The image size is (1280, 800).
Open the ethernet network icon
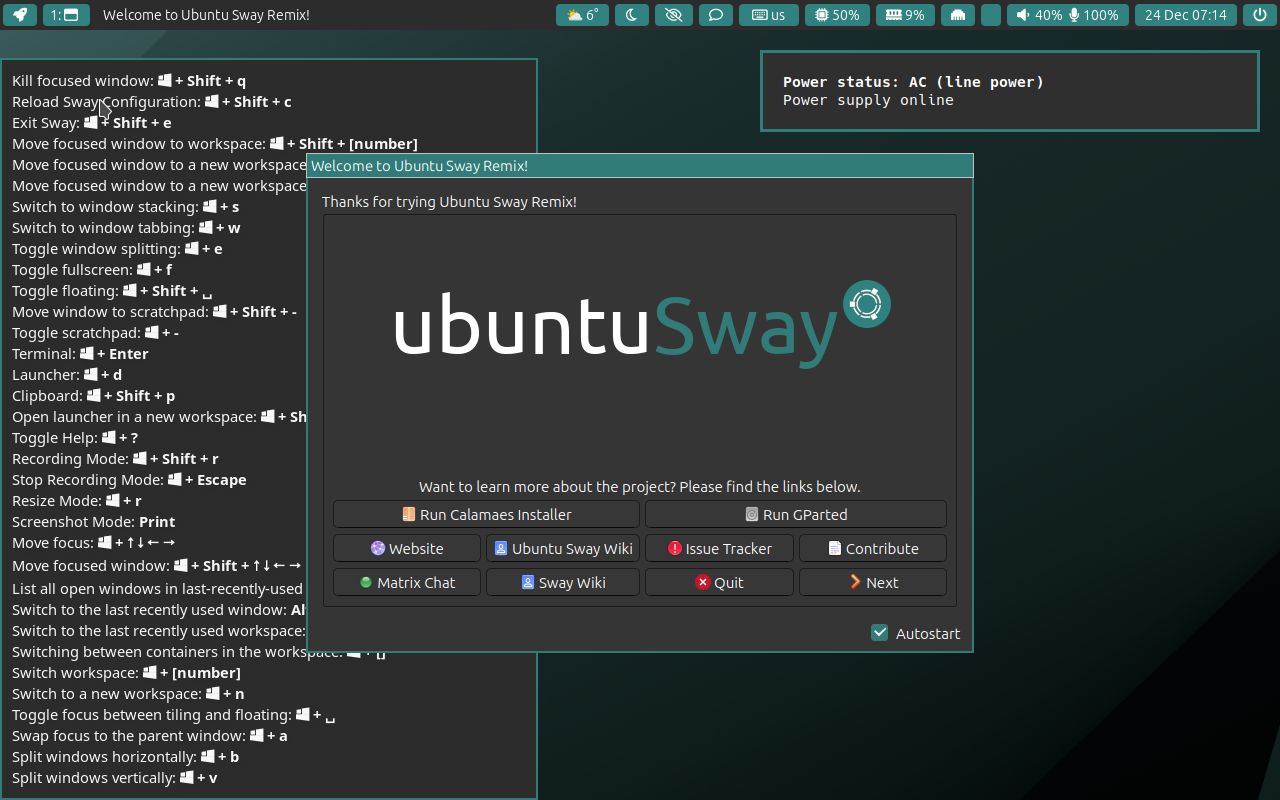tap(957, 15)
